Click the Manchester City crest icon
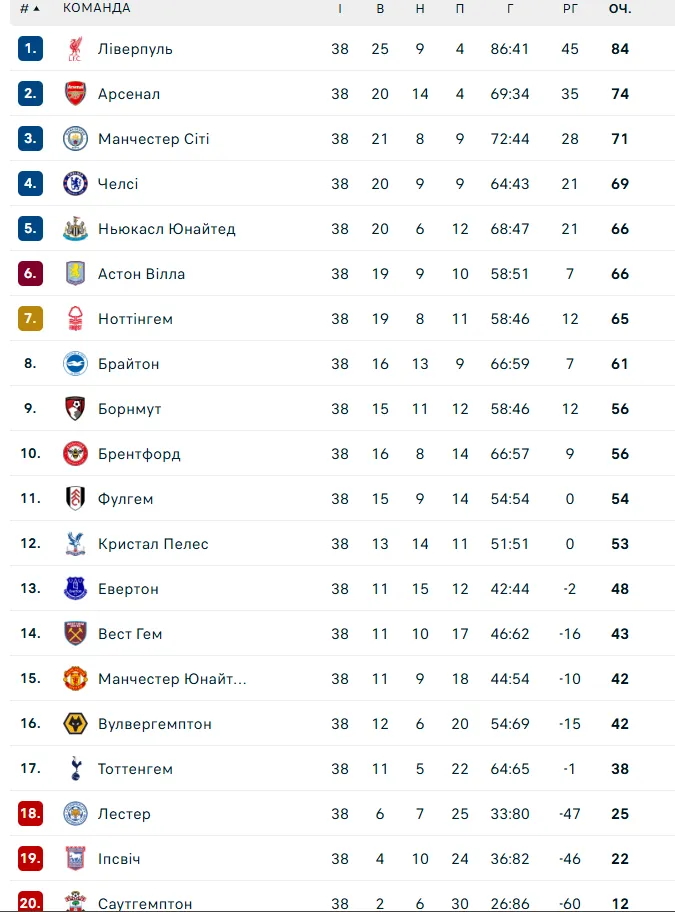The image size is (675, 912). [x=75, y=138]
